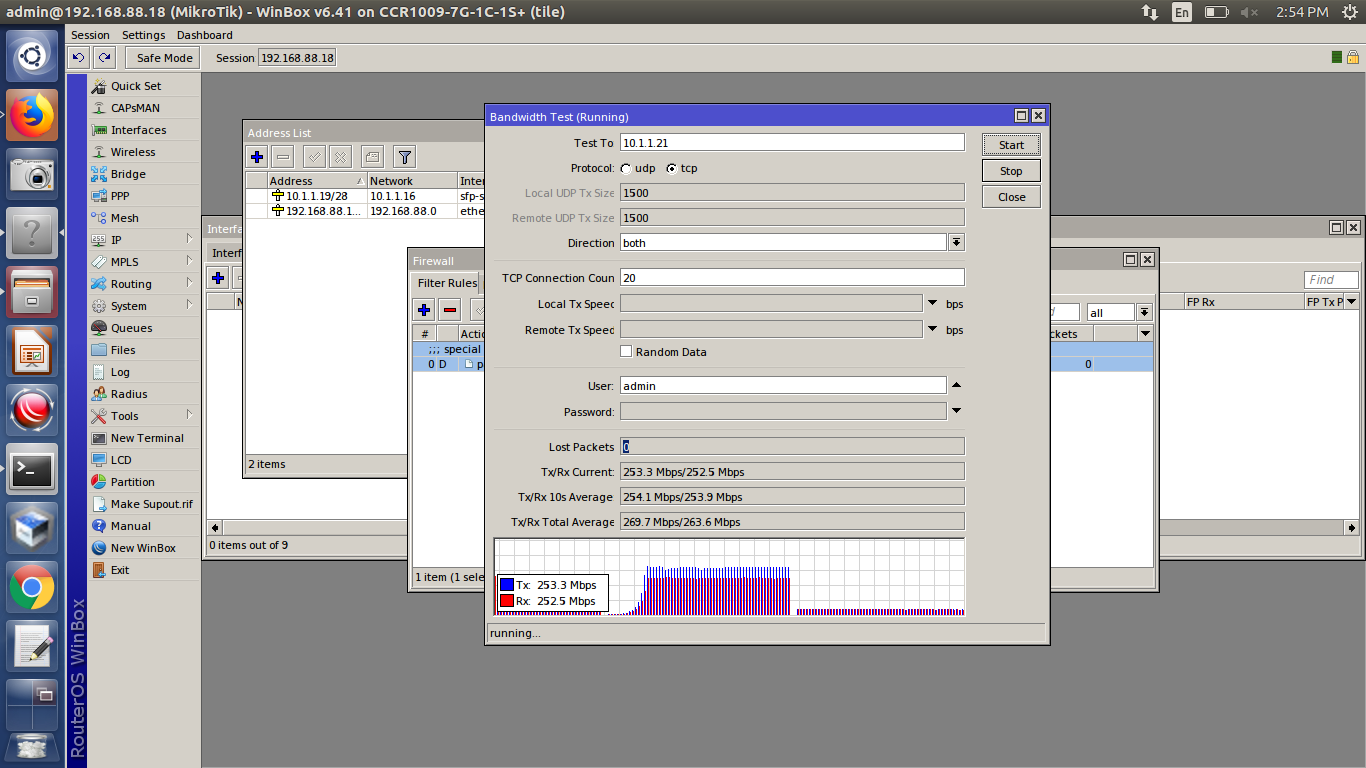The image size is (1366, 768).
Task: Click FP Rx column header in Interface window
Action: point(1243,301)
